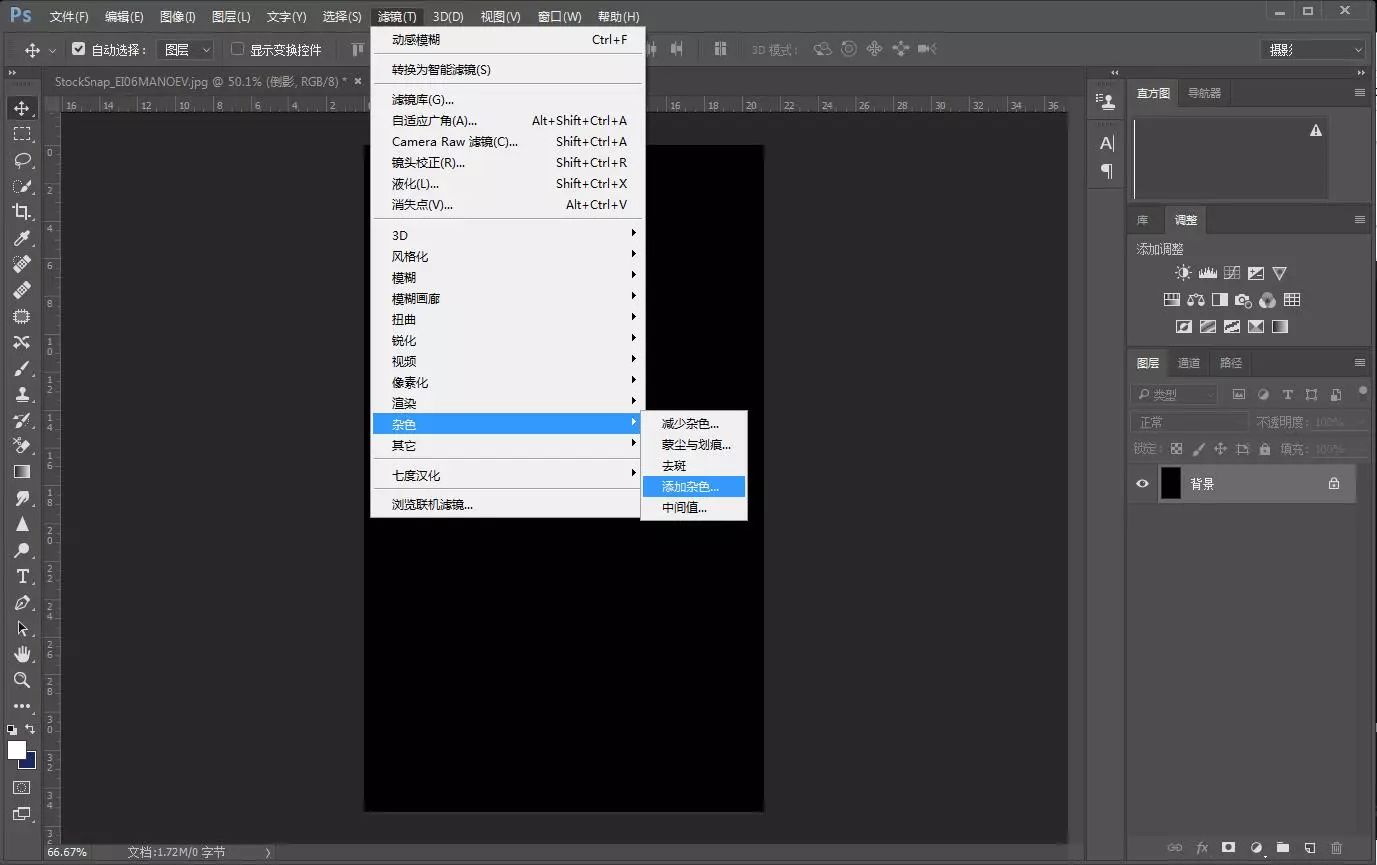
Task: Toggle the 自动选择 checkbox
Action: pyautogui.click(x=79, y=49)
